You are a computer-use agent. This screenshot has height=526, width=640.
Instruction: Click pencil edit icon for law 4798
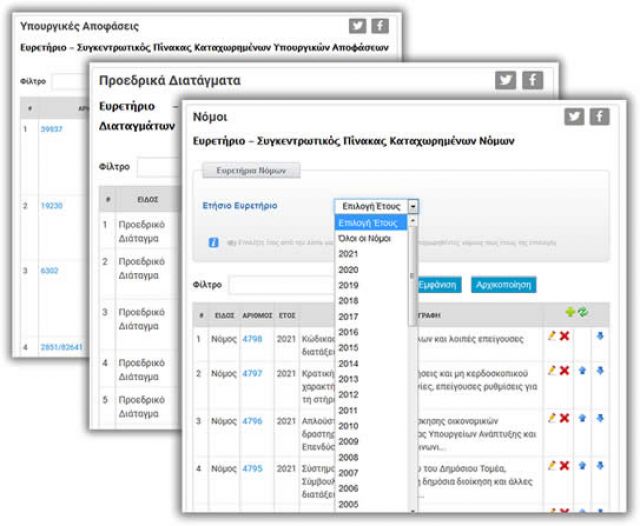tap(551, 335)
